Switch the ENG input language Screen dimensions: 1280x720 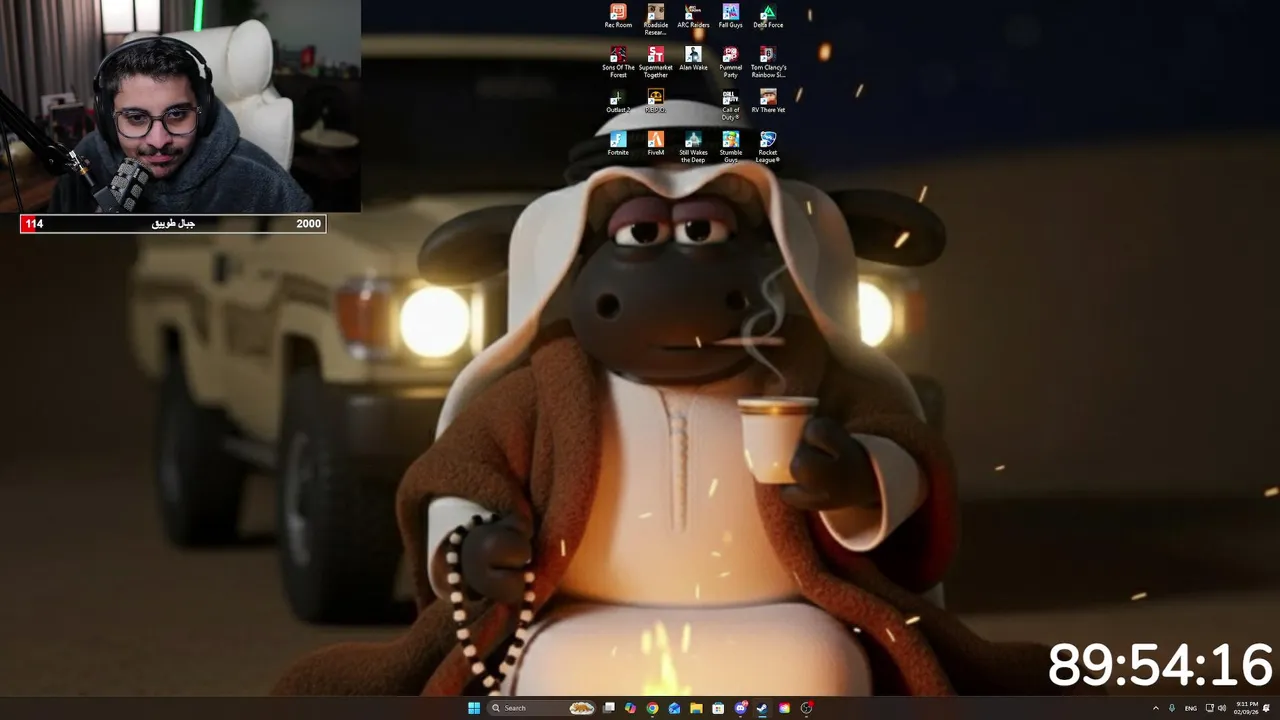coord(1191,708)
